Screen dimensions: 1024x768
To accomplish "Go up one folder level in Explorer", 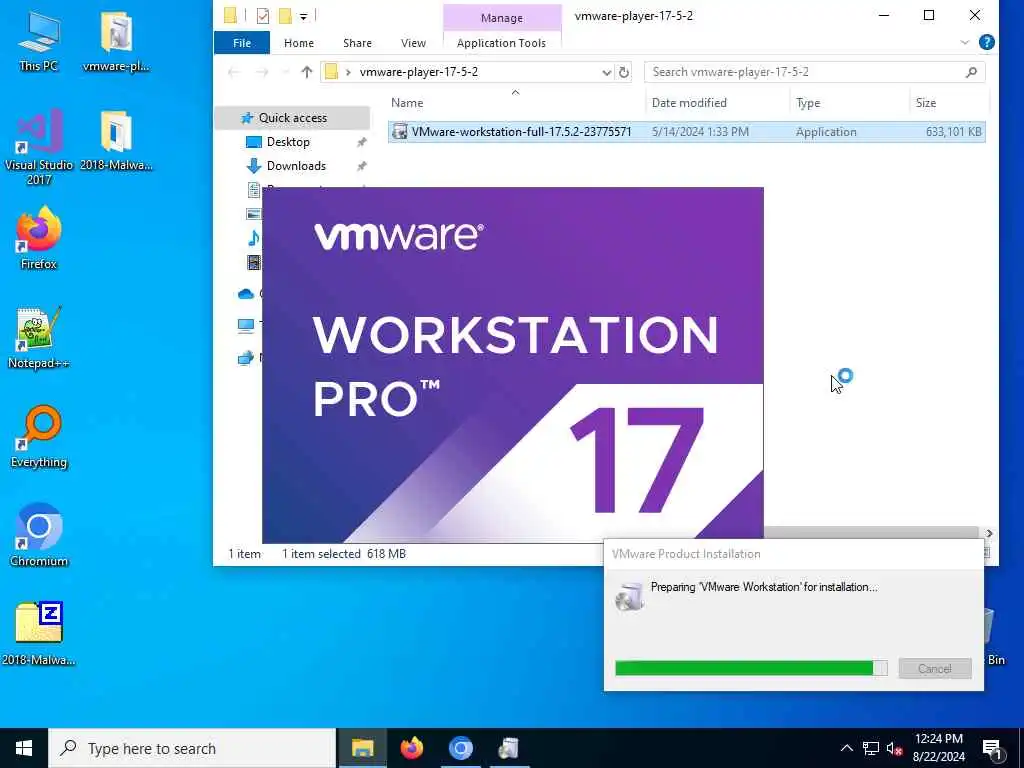I will 306,72.
